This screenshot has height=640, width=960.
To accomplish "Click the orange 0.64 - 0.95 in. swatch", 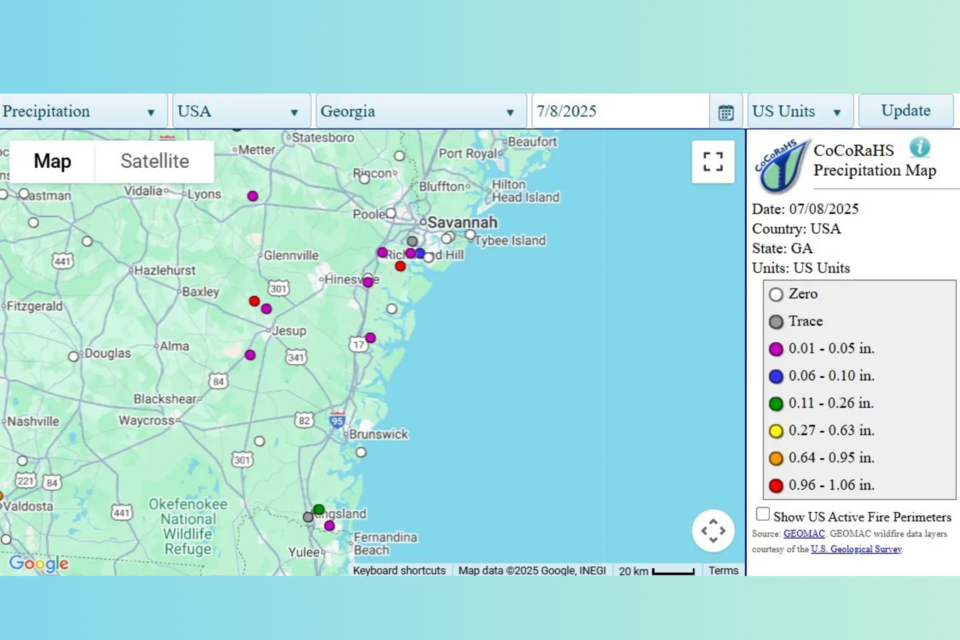I will pos(776,458).
